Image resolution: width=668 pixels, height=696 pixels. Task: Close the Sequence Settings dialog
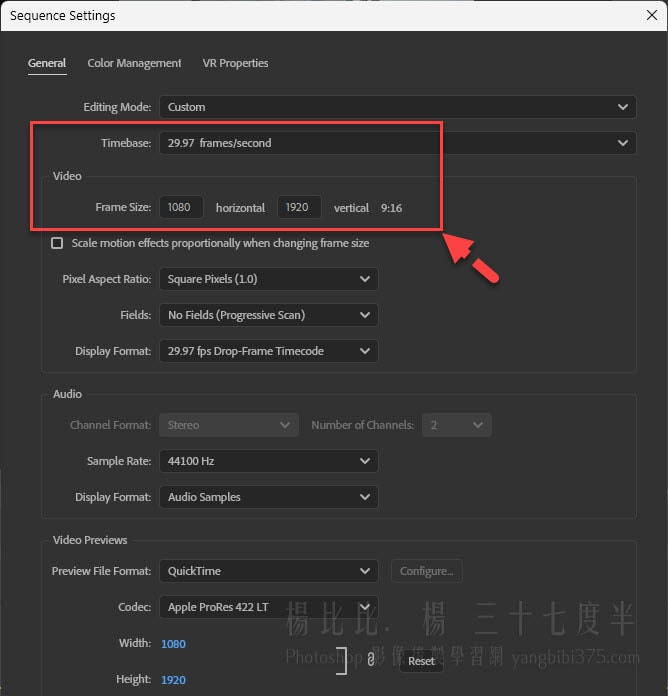point(652,15)
